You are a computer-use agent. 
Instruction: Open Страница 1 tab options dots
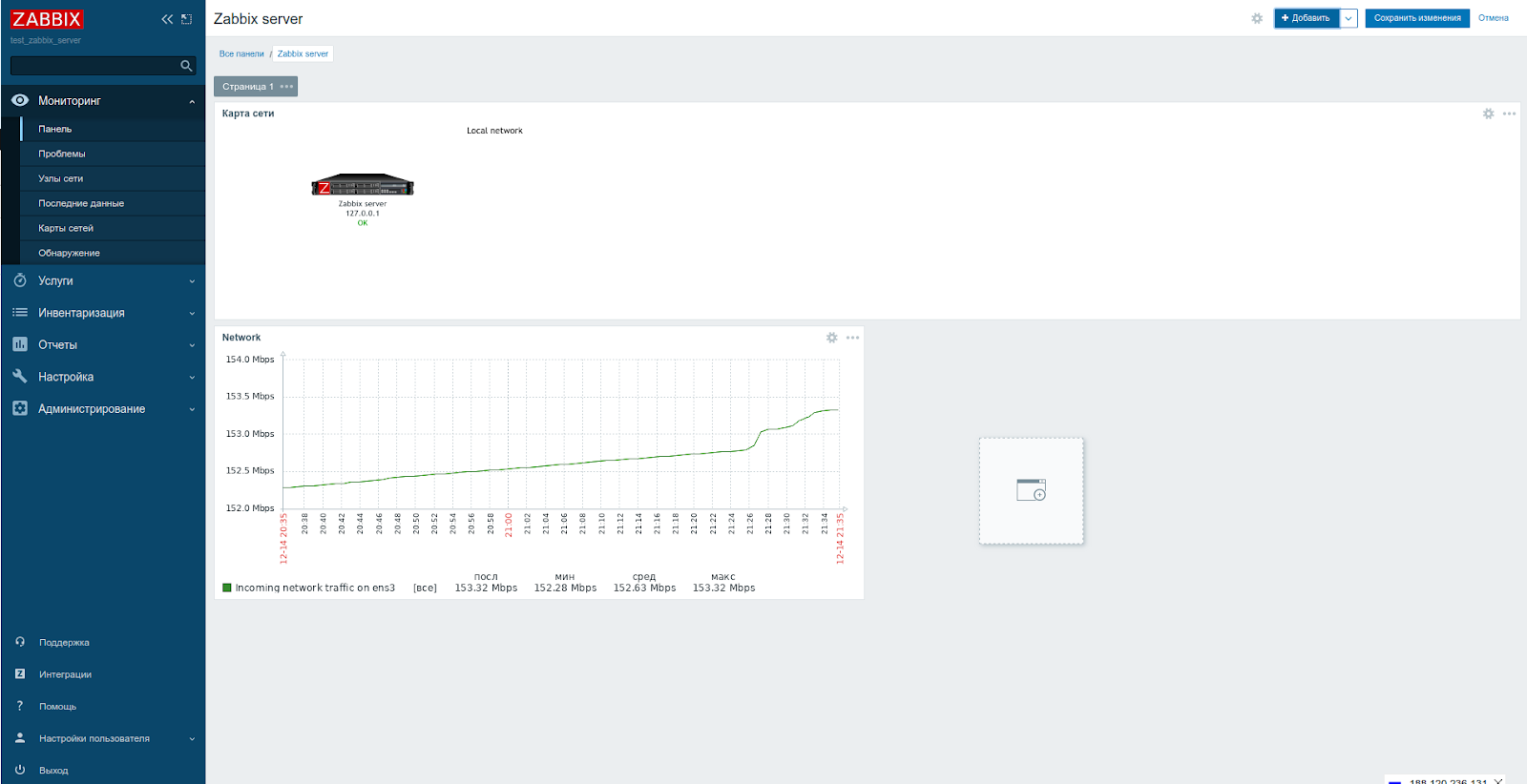pos(286,87)
